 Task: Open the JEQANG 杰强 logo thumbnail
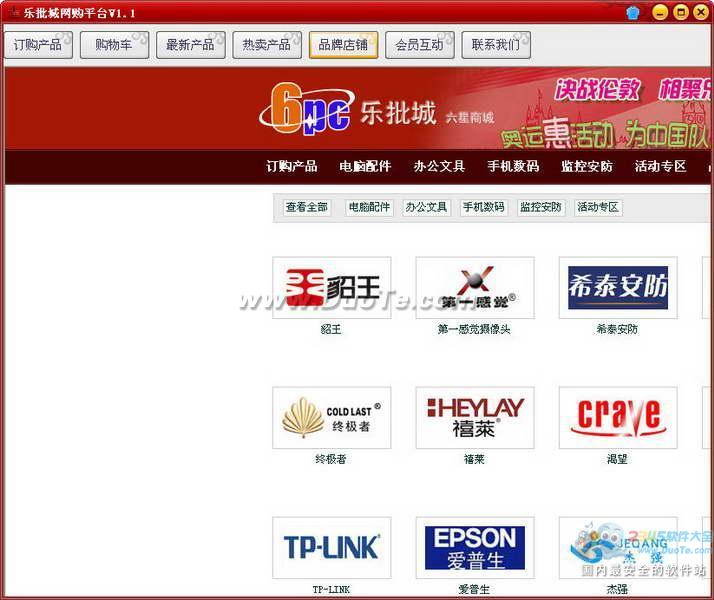618,548
